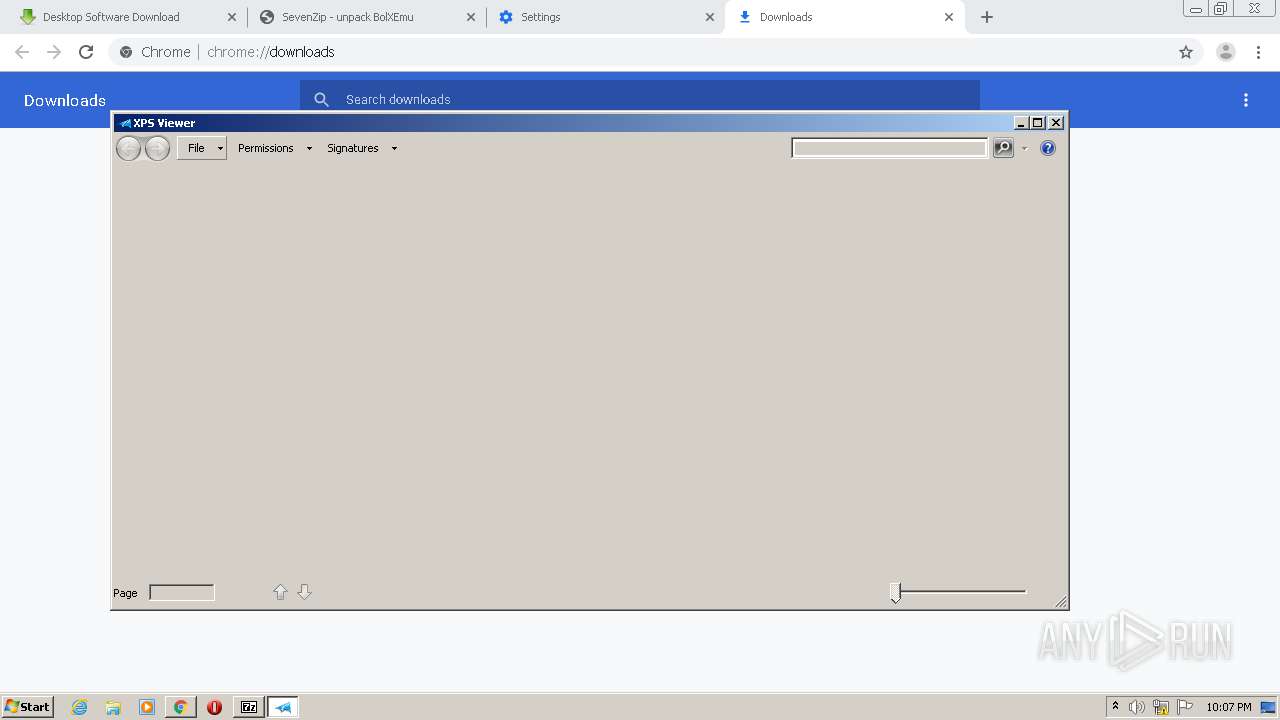Screen dimensions: 1280x720
Task: Minimize the XPS Viewer window
Action: pos(1021,123)
